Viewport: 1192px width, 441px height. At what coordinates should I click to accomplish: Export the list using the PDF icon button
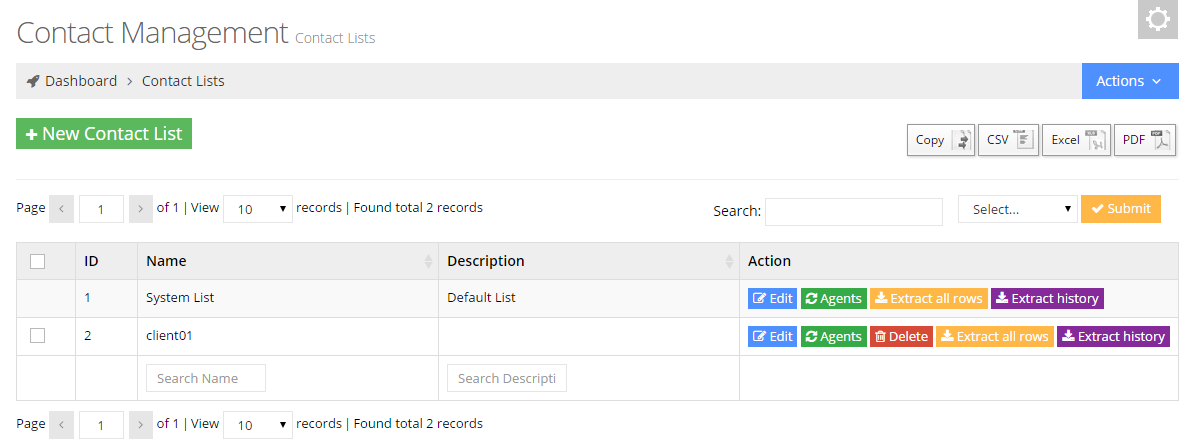1144,140
